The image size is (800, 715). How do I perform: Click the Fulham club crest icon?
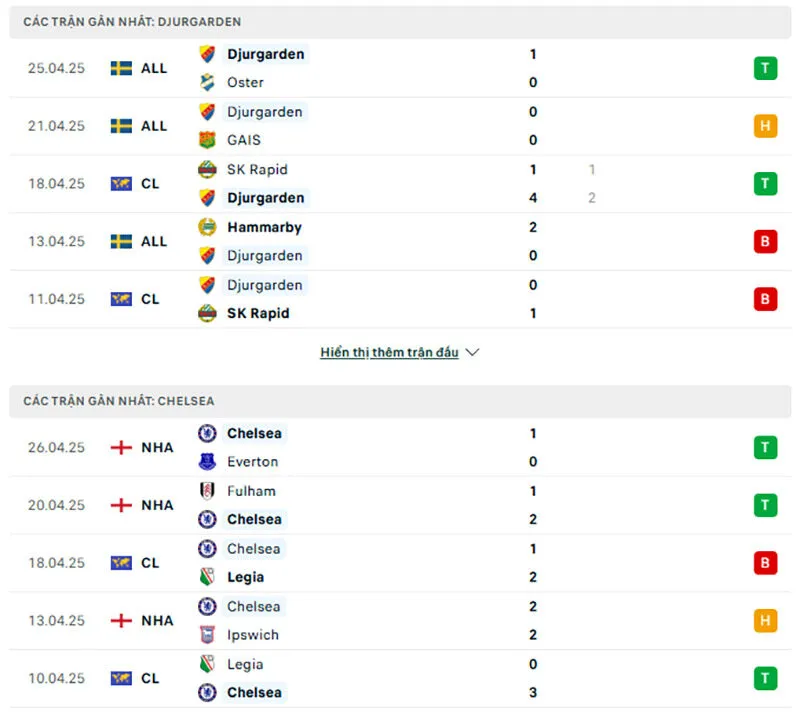[x=207, y=491]
